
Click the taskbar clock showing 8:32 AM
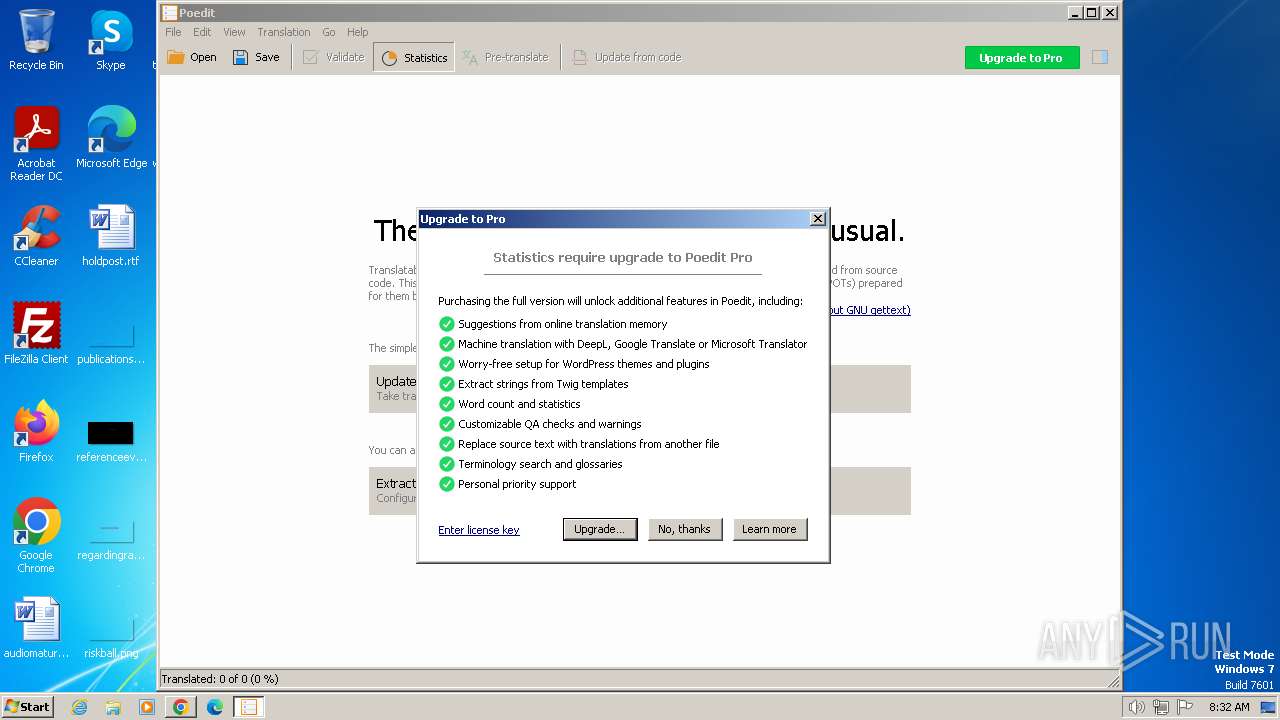pyautogui.click(x=1229, y=707)
